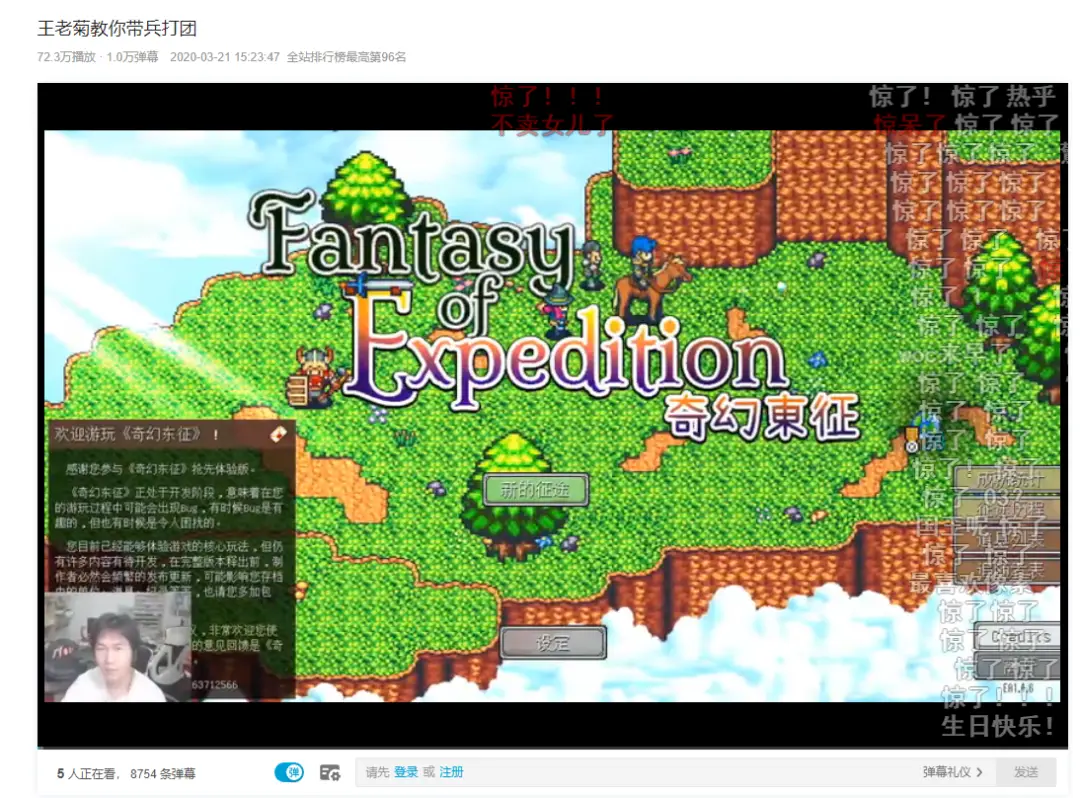Open the 设定 settings game button
The width and height of the screenshot is (1080, 798).
(553, 643)
